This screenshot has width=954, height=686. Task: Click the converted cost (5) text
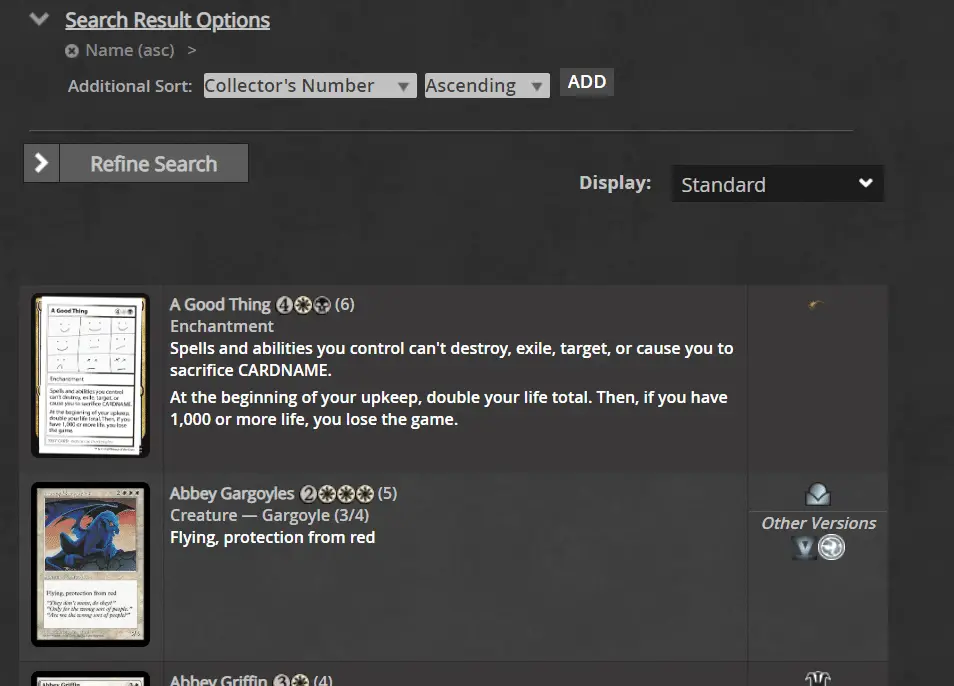[x=387, y=493]
